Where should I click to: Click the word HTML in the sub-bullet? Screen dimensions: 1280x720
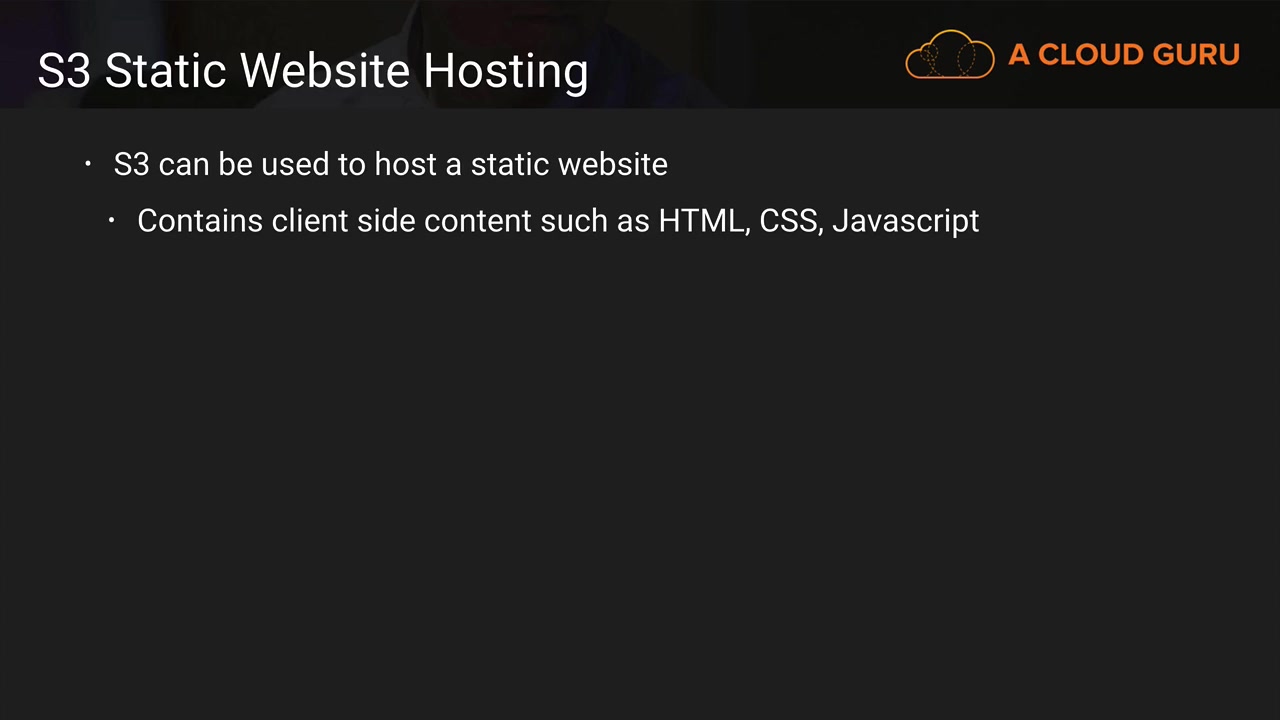(x=703, y=222)
